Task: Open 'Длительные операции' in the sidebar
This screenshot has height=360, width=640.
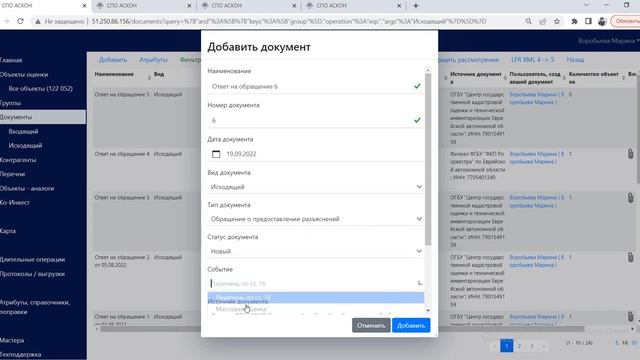Action: [32, 260]
